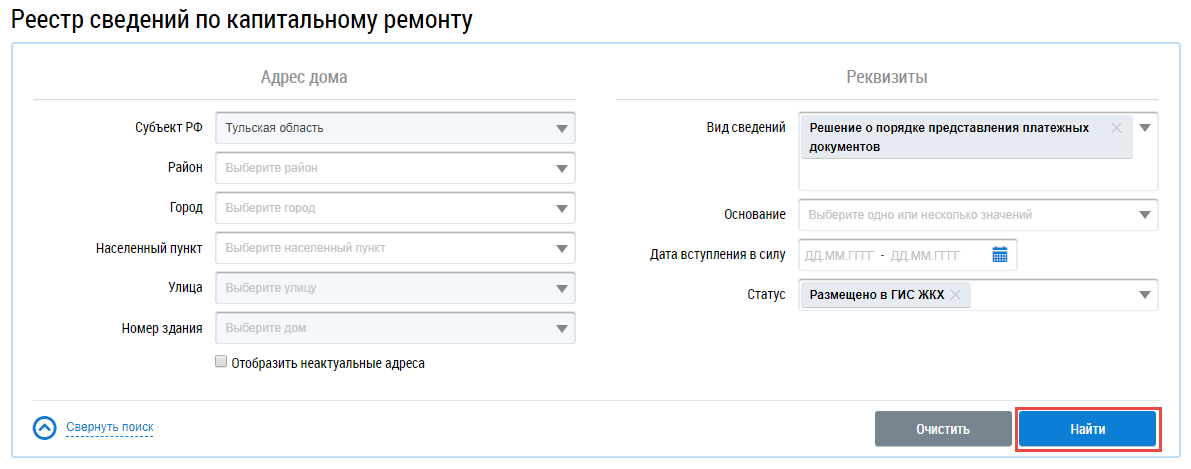1191x469 pixels.
Task: Open the 'Населенный пункт' dropdown
Action: [562, 248]
